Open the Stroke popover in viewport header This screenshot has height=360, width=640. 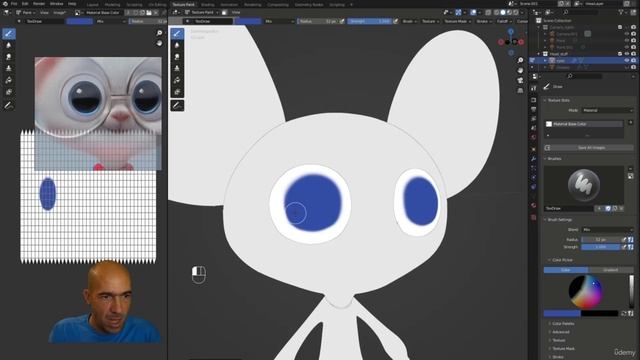484,21
